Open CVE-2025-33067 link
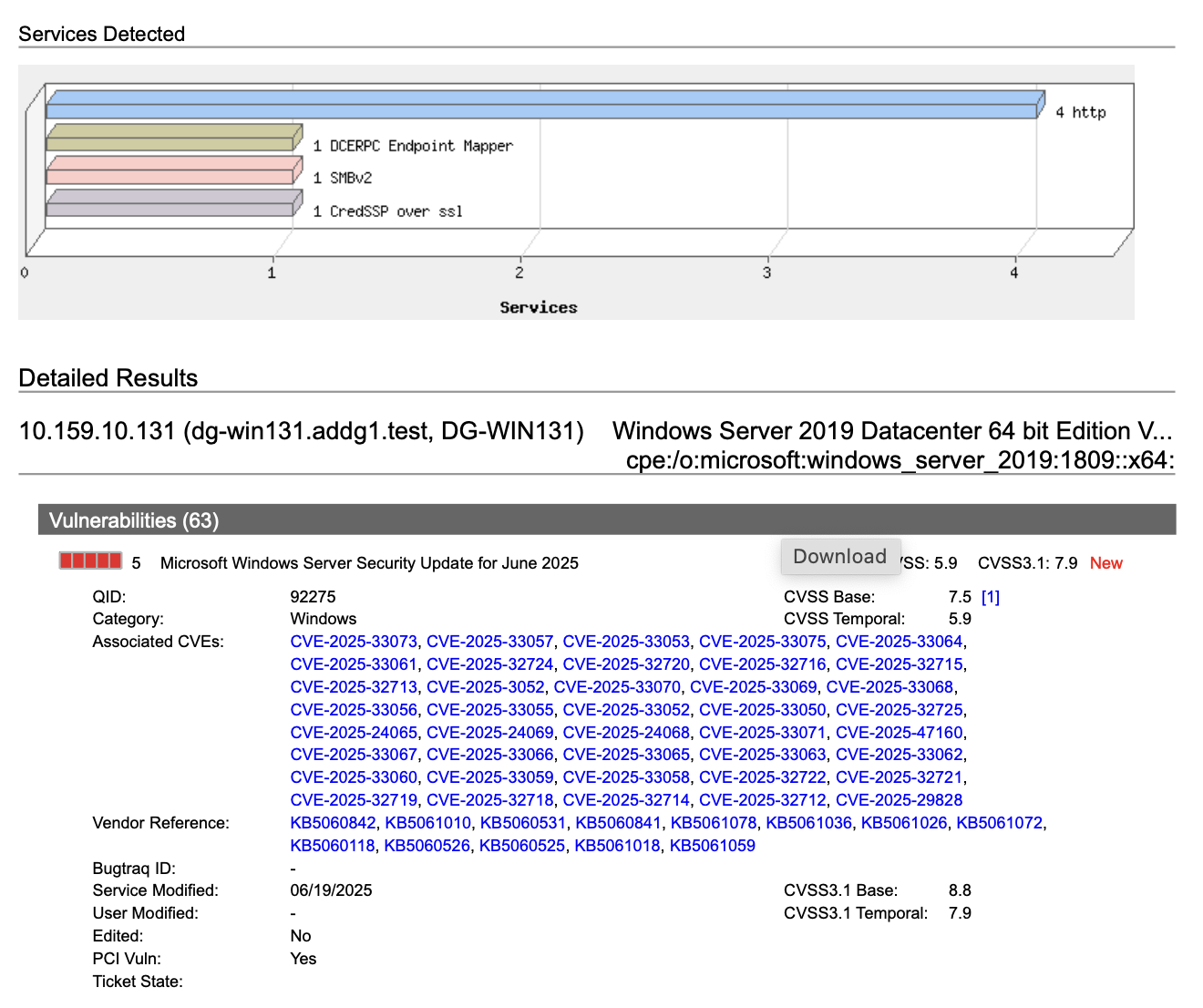Viewport: 1203px width, 1008px height. pyautogui.click(x=354, y=755)
